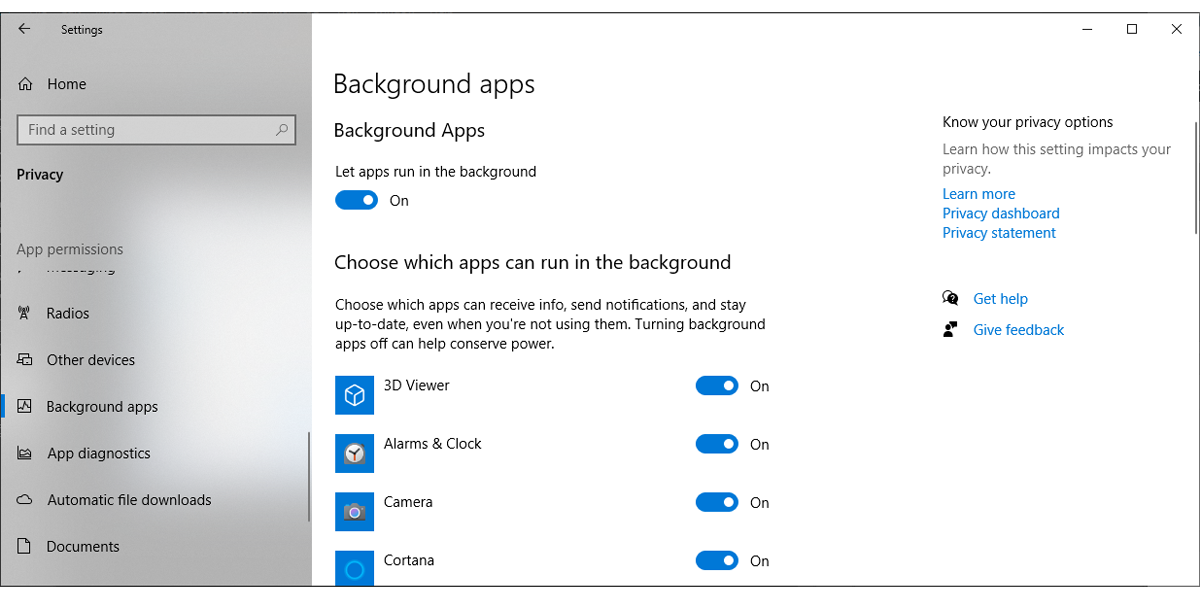The height and width of the screenshot is (600, 1200).
Task: Open the Privacy dashboard link
Action: 1000,213
